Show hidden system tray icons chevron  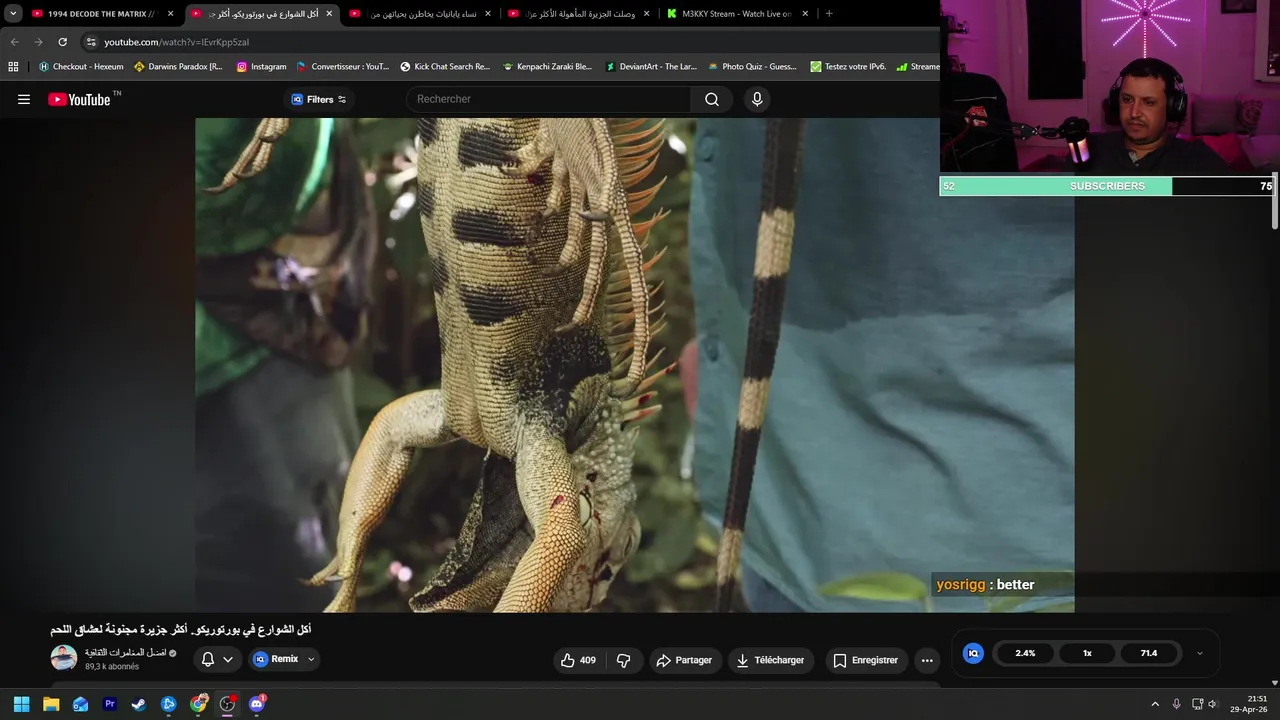[1155, 704]
